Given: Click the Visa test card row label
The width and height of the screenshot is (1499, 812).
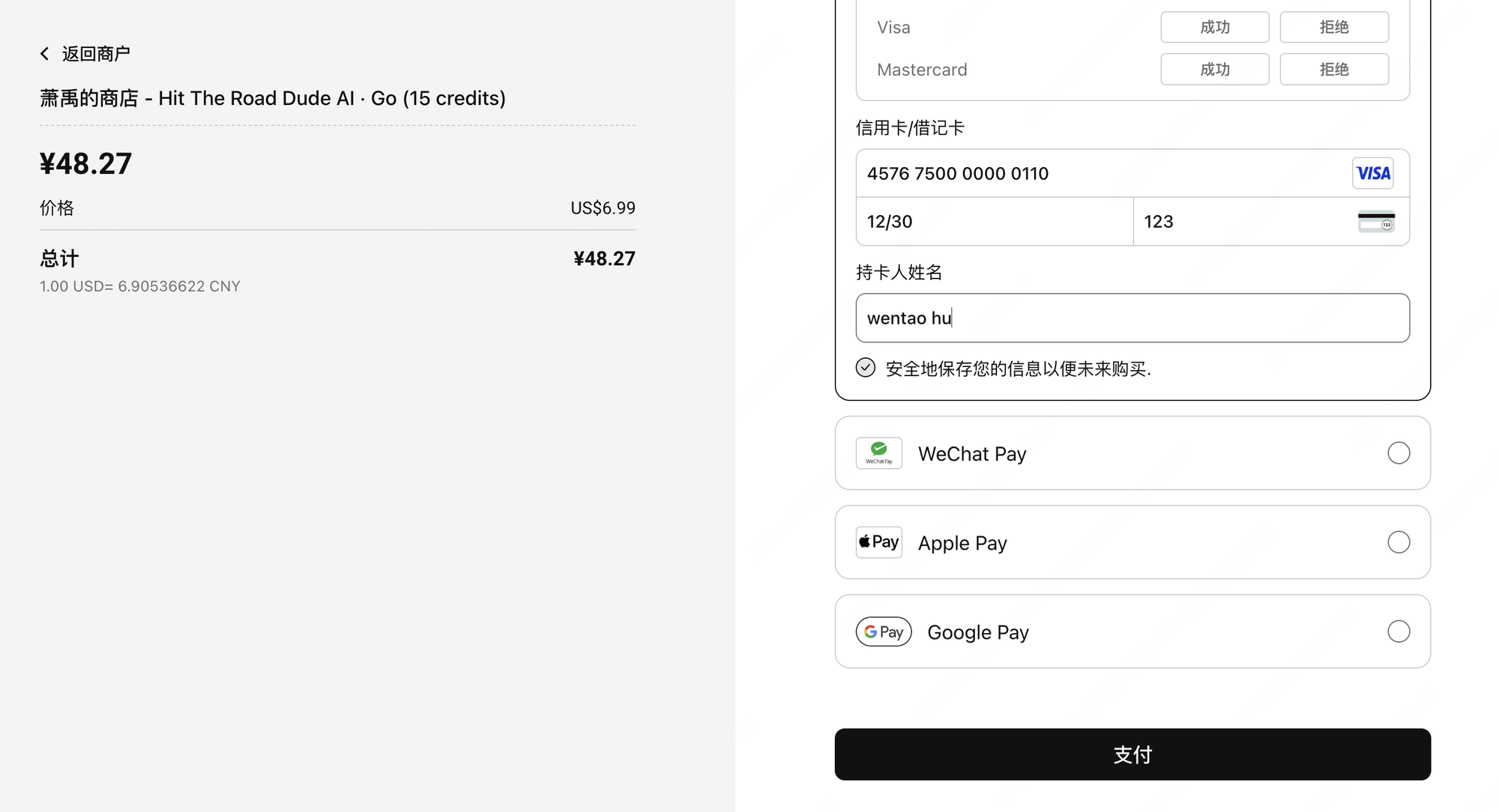Looking at the screenshot, I should 893,27.
